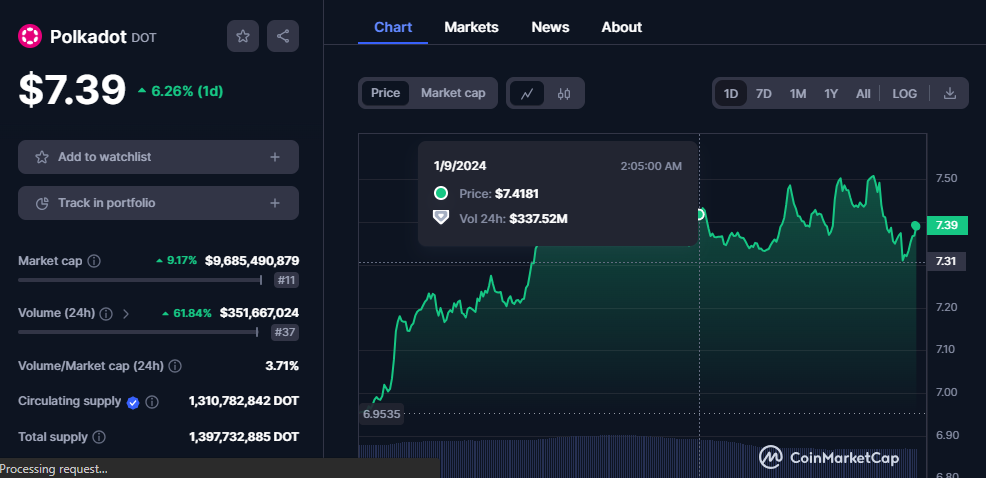Click the Volume/Market cap info icon
The image size is (986, 478).
tap(175, 366)
